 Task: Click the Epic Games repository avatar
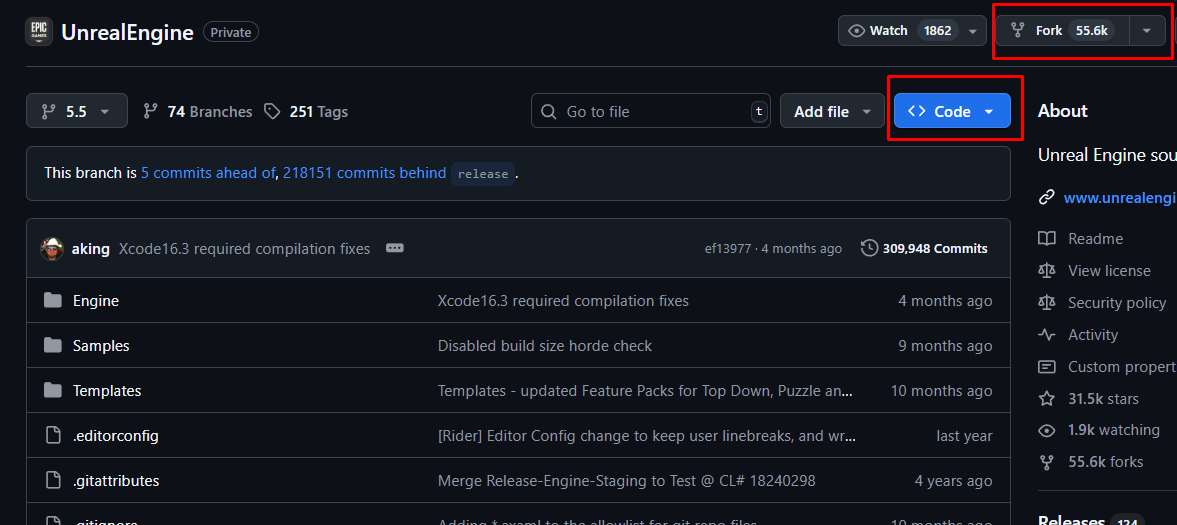(x=39, y=32)
